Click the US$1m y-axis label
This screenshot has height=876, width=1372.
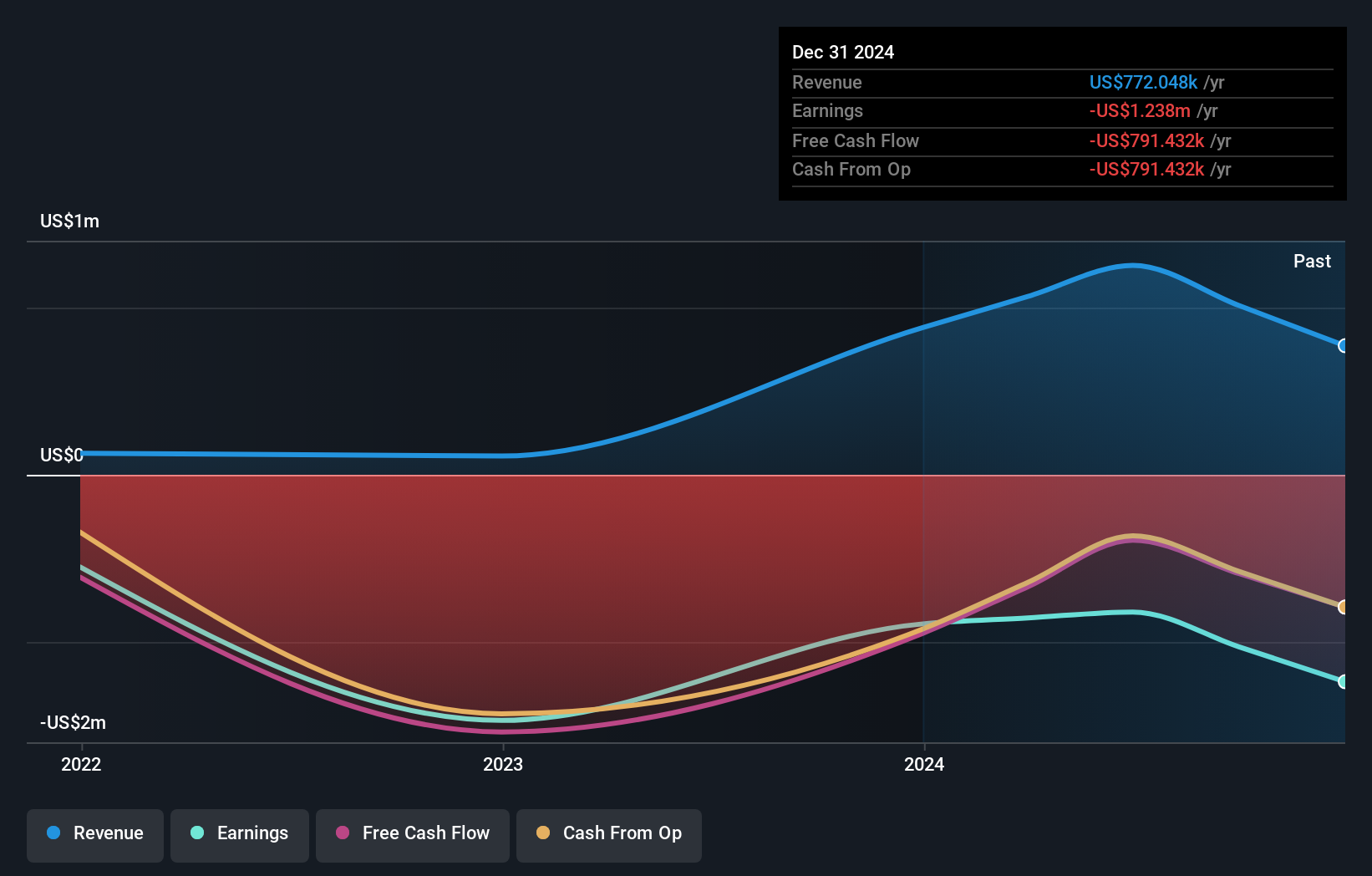tap(69, 221)
